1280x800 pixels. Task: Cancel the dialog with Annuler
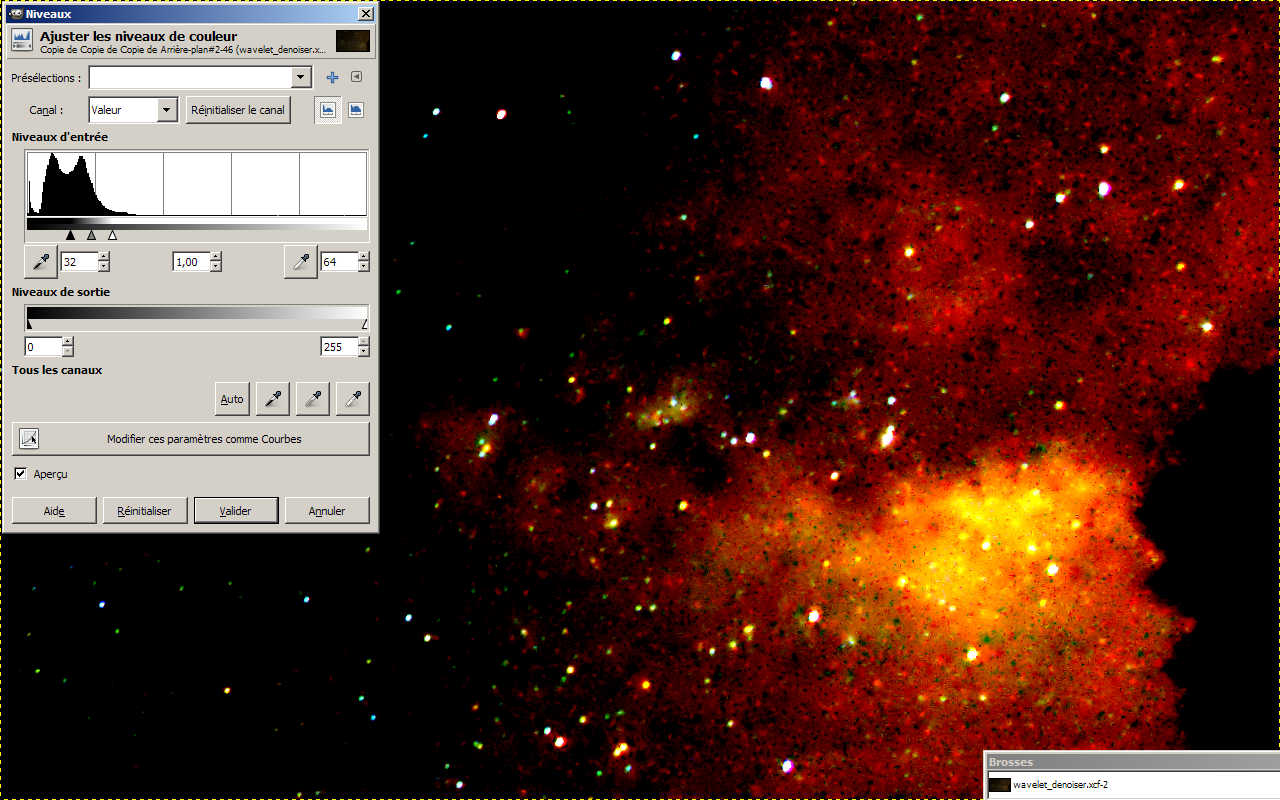(327, 511)
